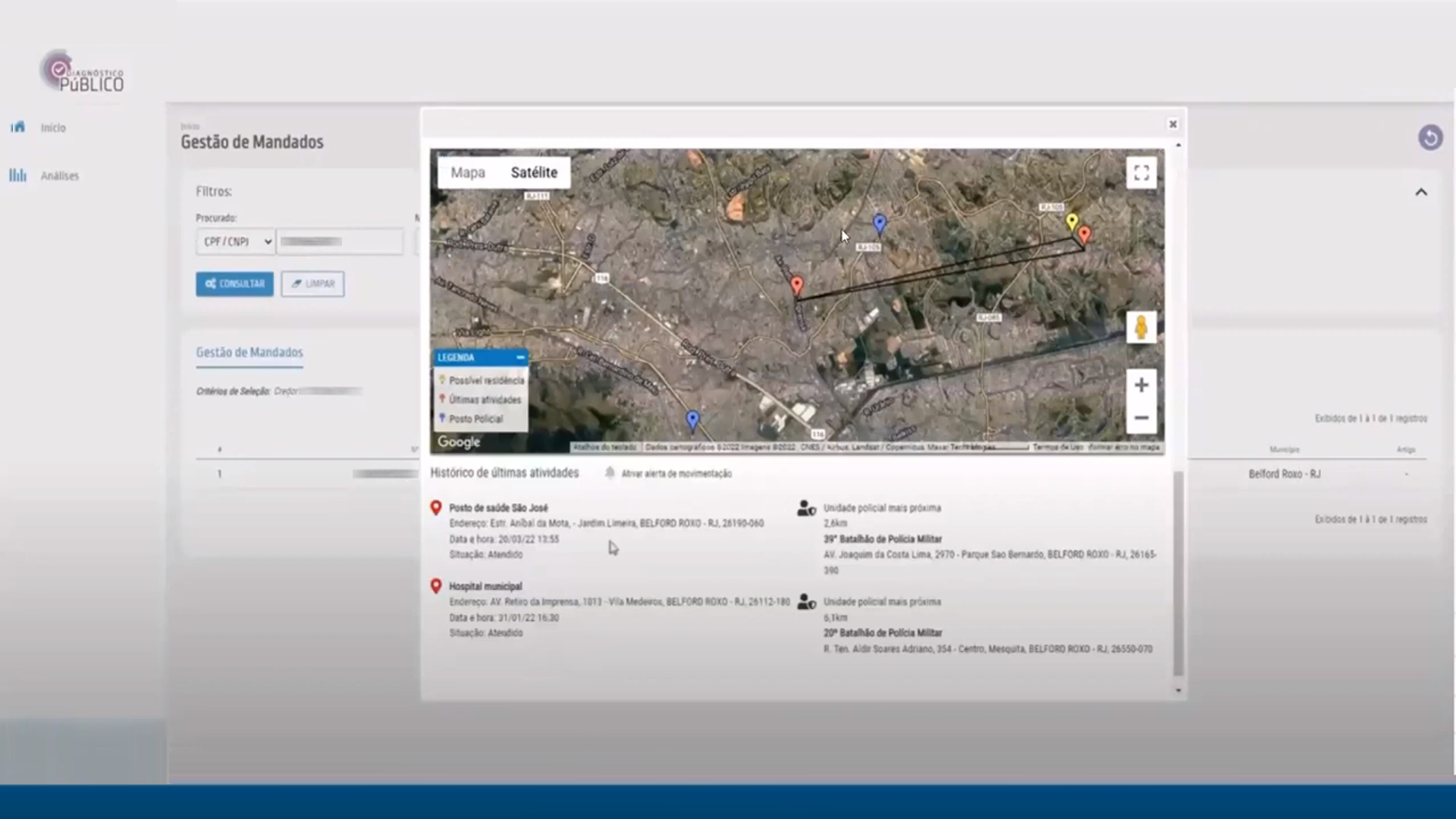This screenshot has width=1456, height=819.
Task: Click date text 20/03/22 13:55
Action: [529, 539]
